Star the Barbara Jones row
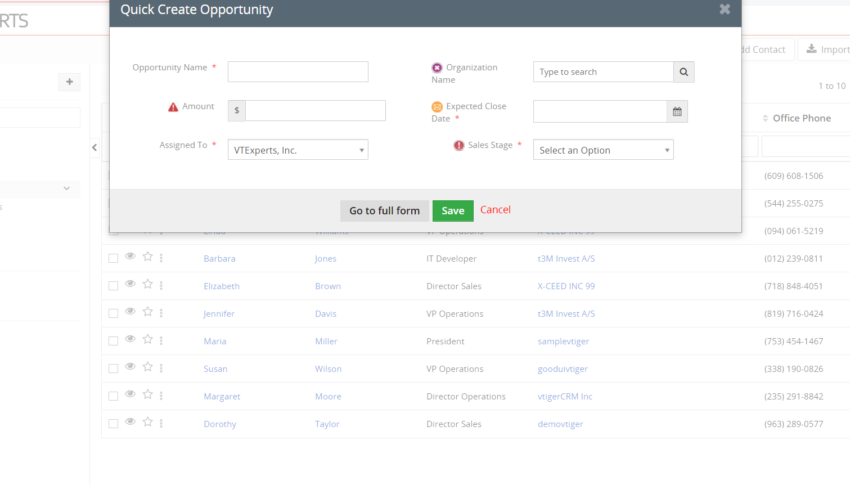The image size is (850, 485). [147, 257]
